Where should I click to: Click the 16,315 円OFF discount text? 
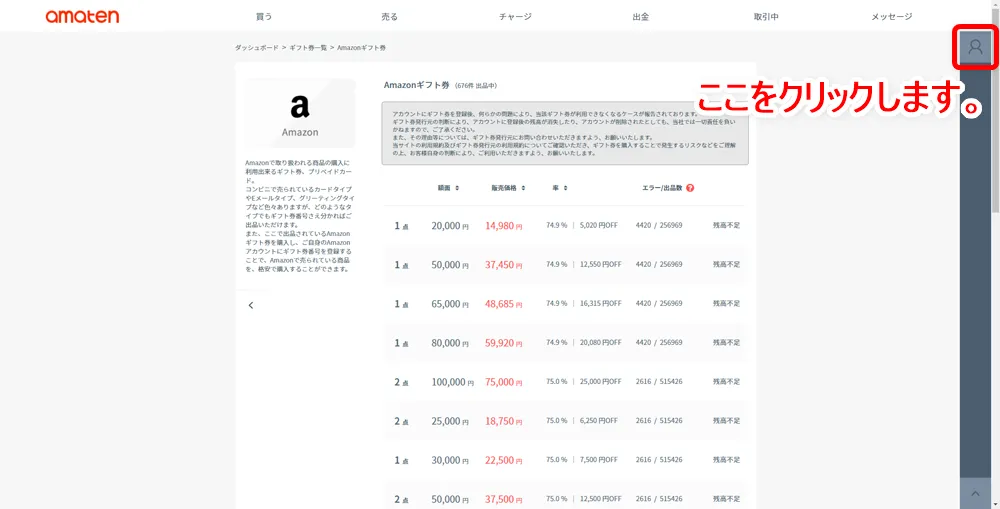point(600,304)
